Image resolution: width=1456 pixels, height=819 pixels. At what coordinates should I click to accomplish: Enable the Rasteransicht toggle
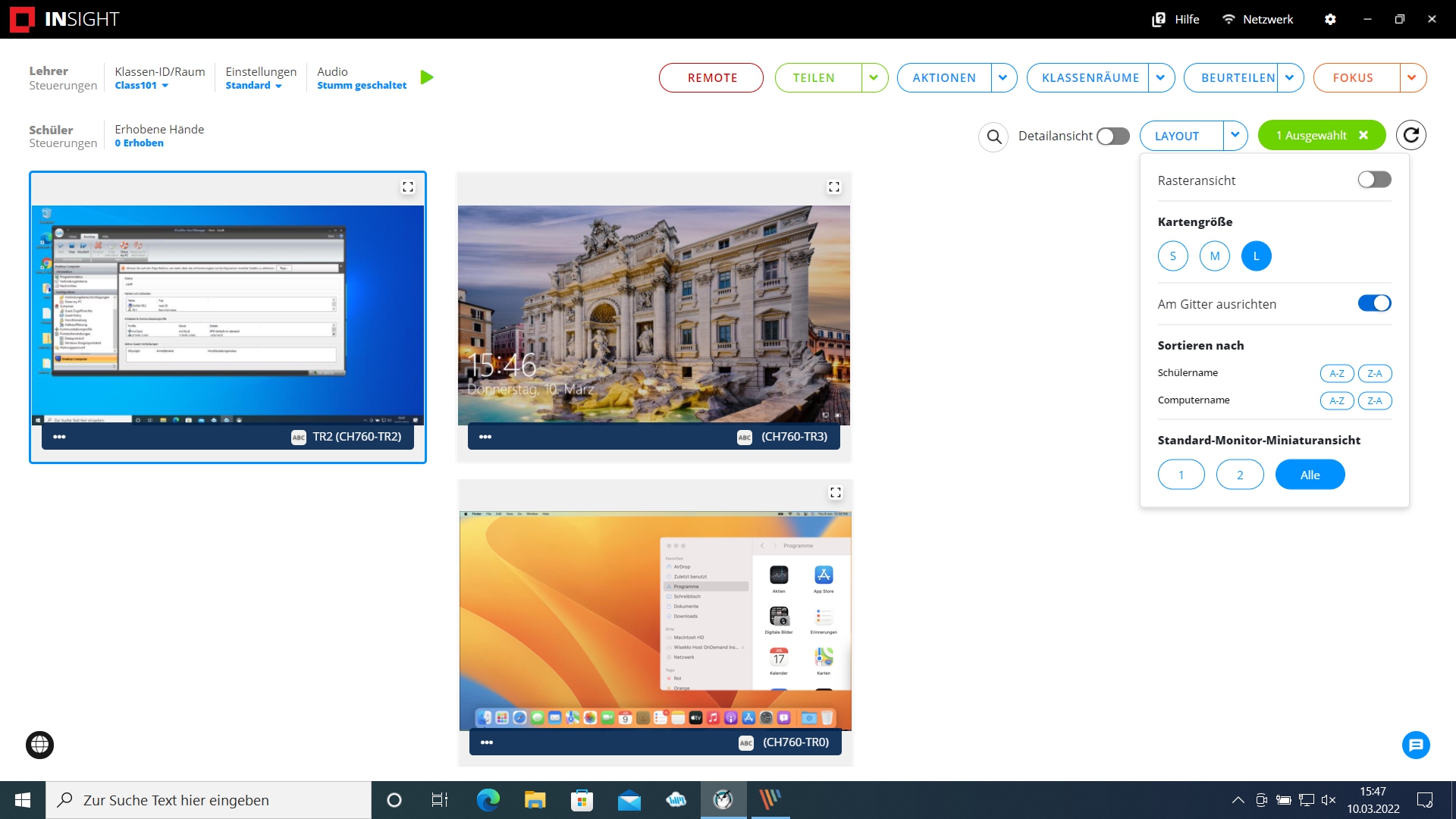(1374, 180)
